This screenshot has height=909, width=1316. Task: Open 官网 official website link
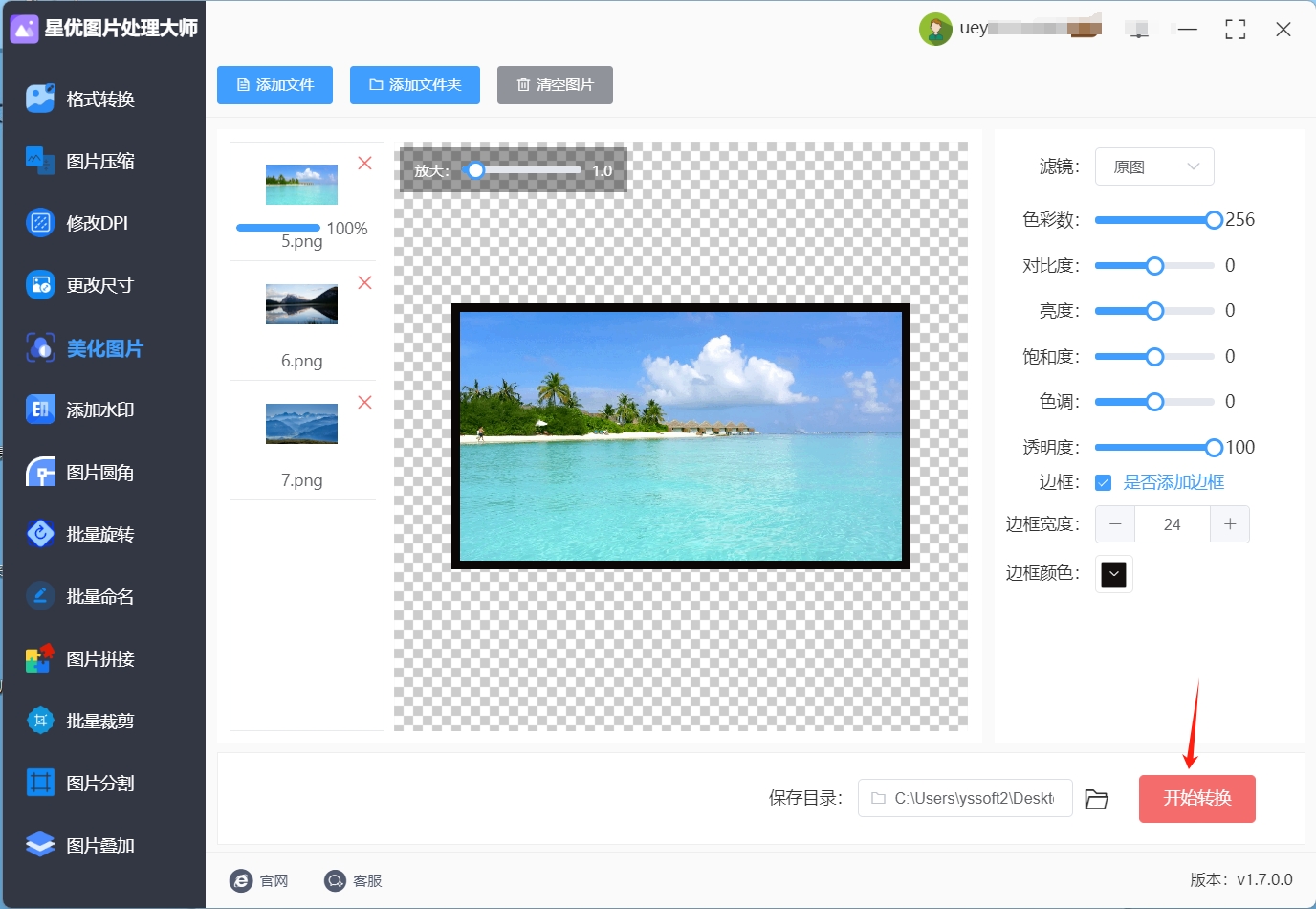[259, 880]
